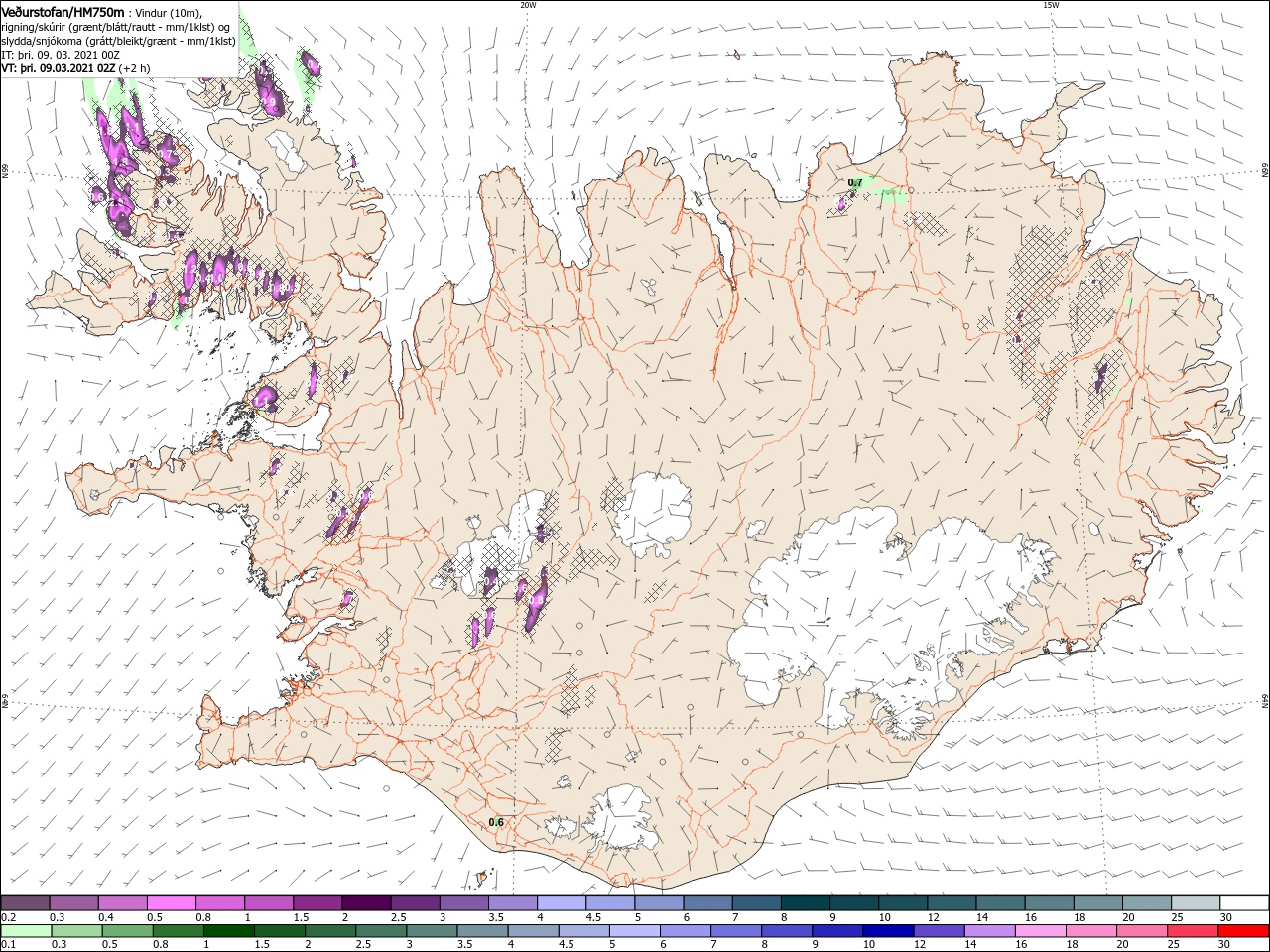Click the 'slydda/snjókoma' legend description line
This screenshot has height=952, width=1270.
tap(119, 41)
